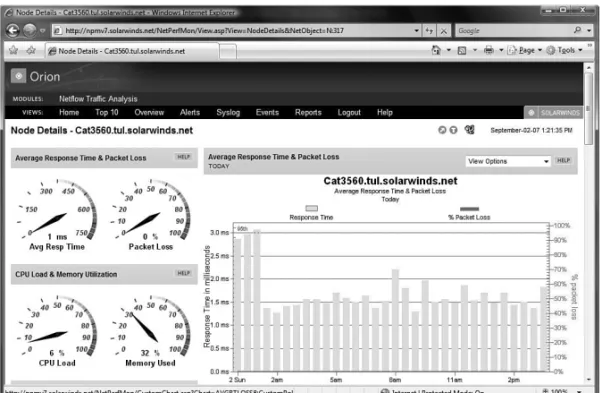Open the Help menu item

click(x=385, y=112)
